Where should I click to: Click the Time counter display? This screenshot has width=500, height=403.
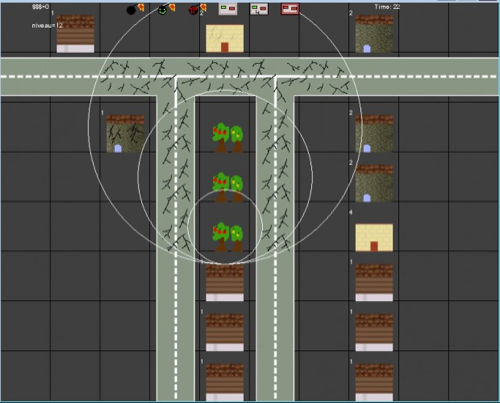click(387, 7)
